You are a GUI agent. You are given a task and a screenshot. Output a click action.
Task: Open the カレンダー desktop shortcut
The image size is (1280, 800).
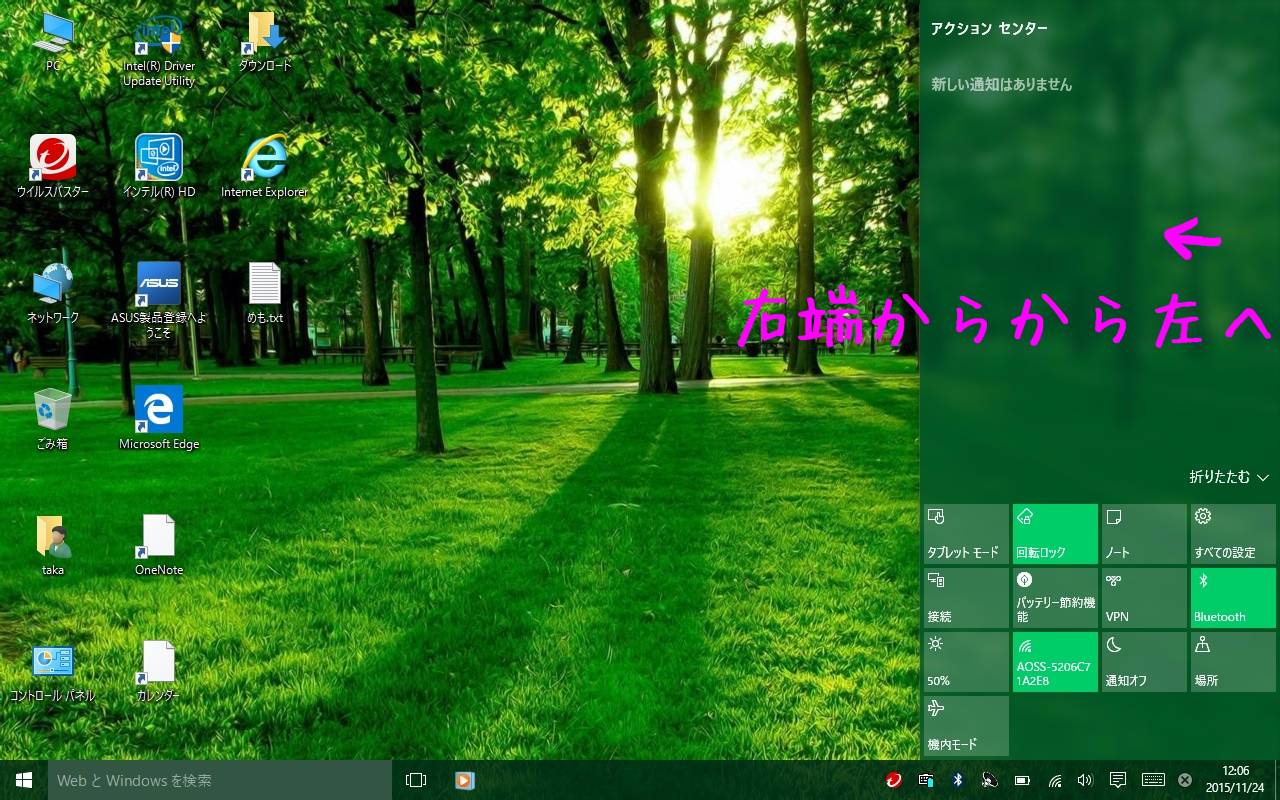click(x=158, y=671)
